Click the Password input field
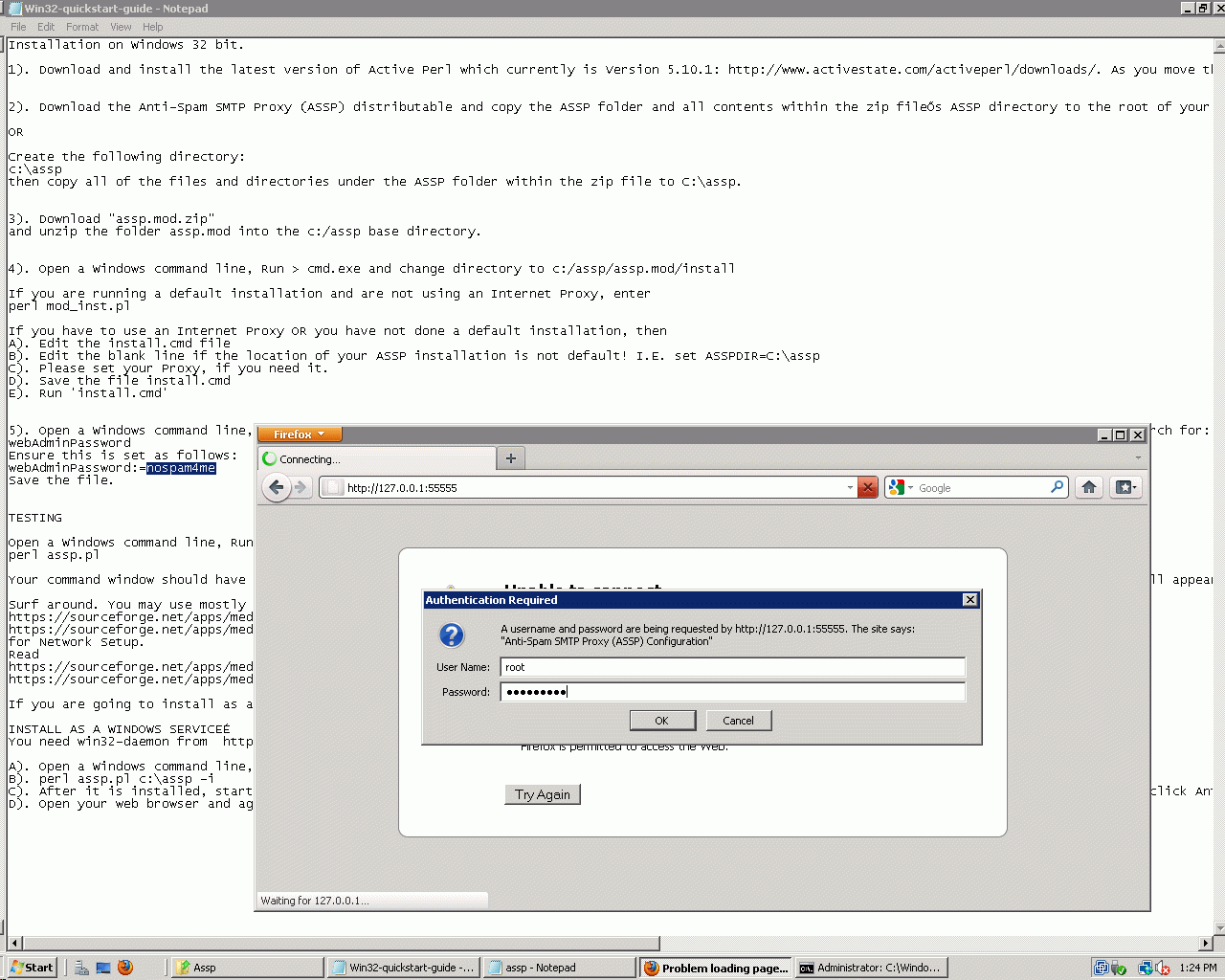 (732, 692)
